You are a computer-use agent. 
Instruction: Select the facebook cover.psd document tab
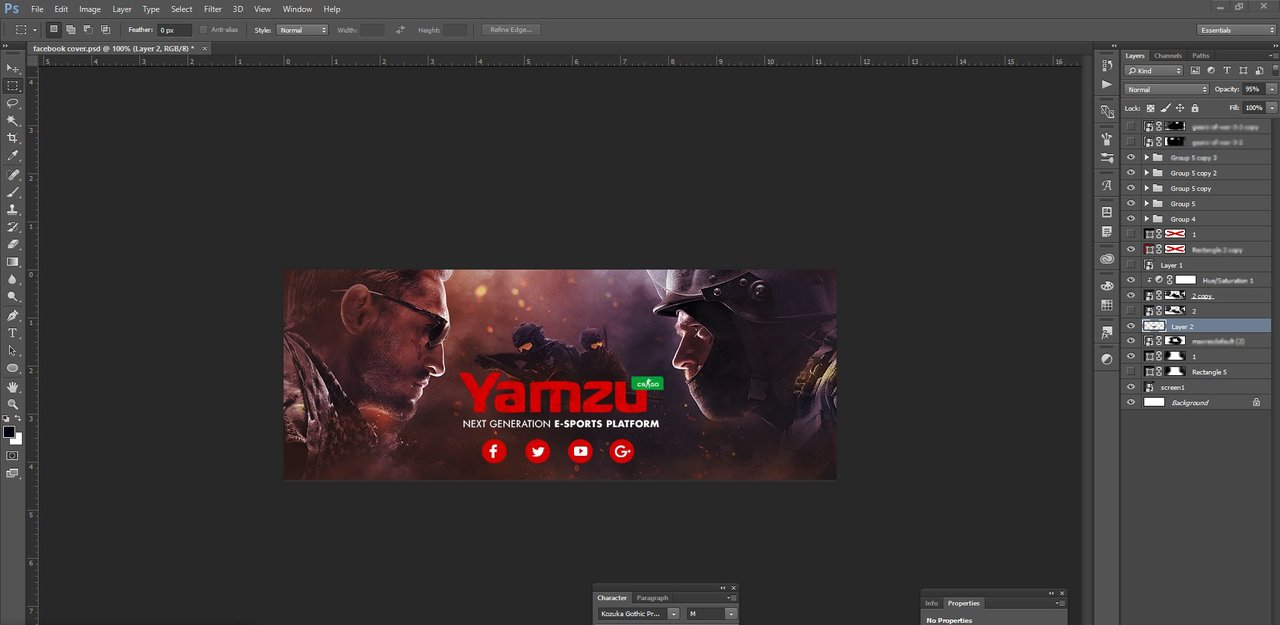[120, 48]
